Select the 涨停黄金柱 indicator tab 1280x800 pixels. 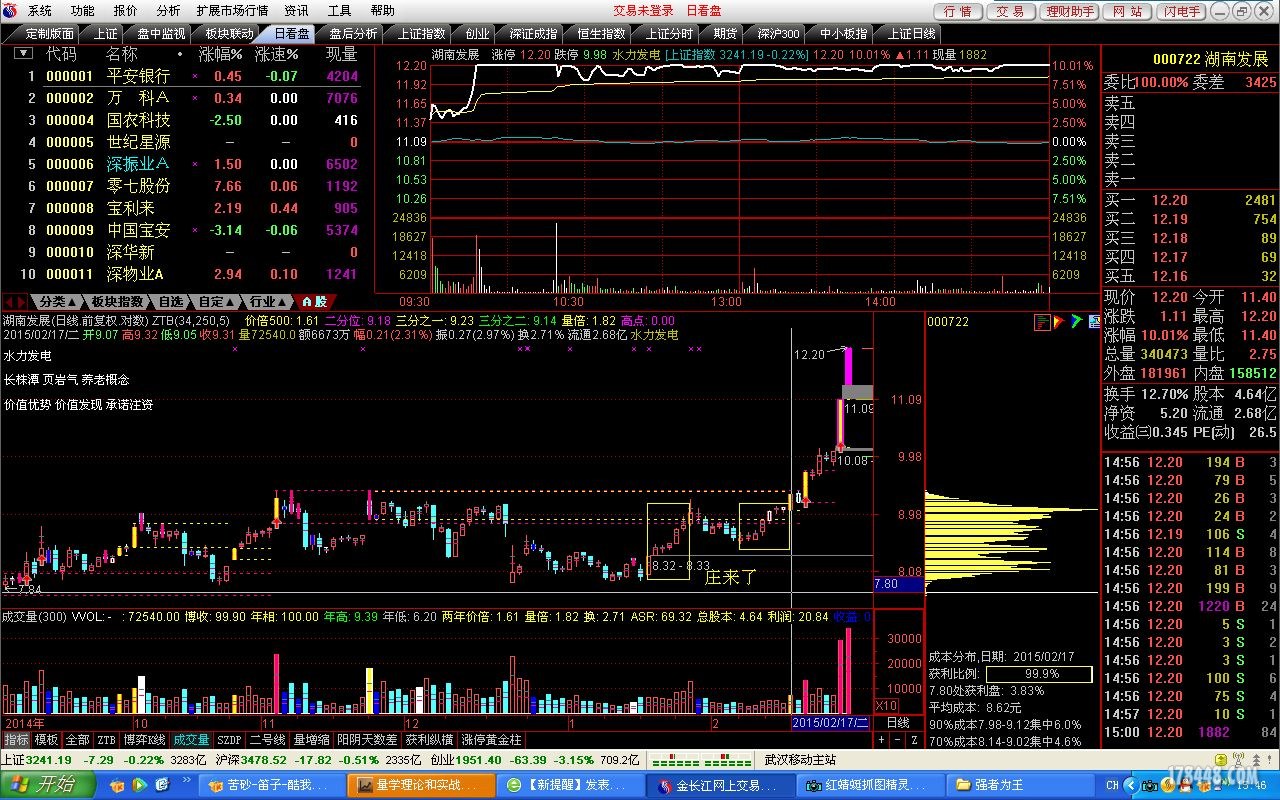tap(491, 740)
